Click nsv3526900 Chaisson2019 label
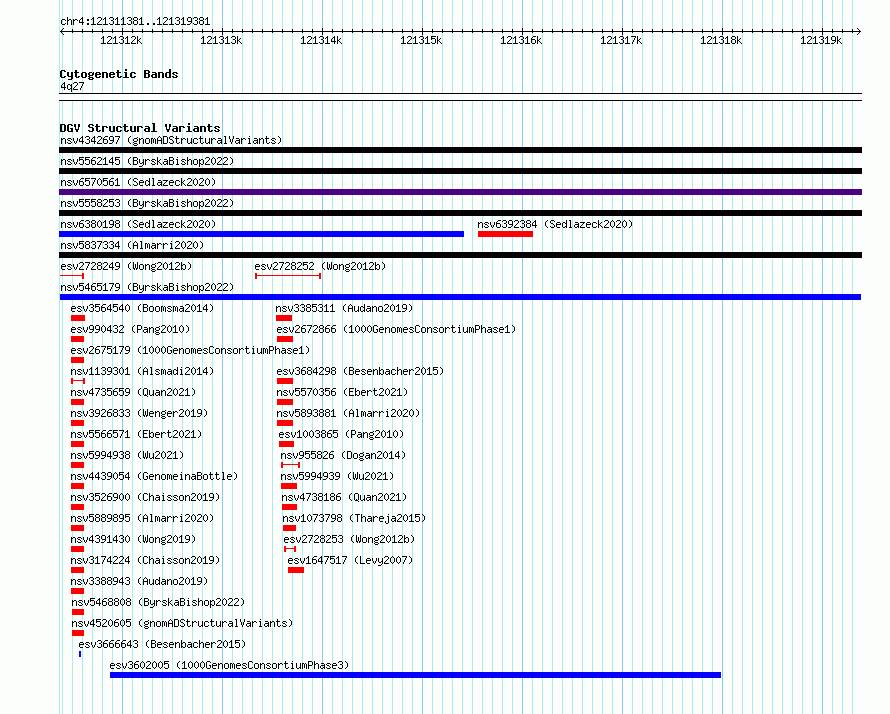Viewport: 890px width, 714px height. tap(145, 497)
